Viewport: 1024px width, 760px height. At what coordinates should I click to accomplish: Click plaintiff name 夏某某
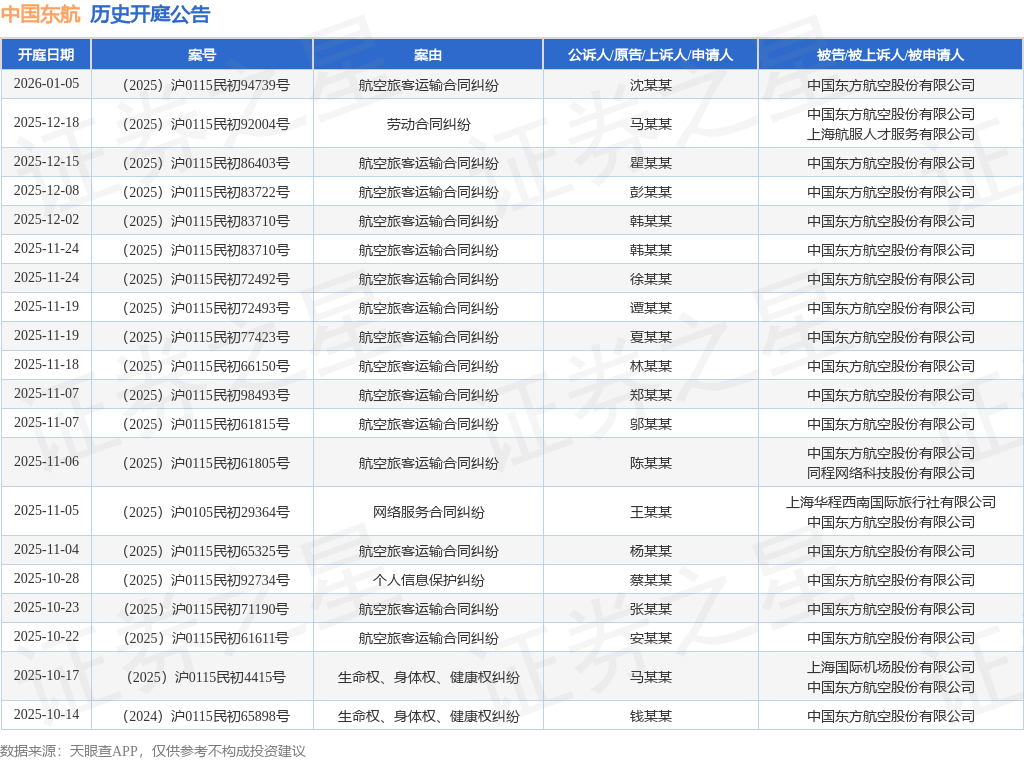pos(650,338)
